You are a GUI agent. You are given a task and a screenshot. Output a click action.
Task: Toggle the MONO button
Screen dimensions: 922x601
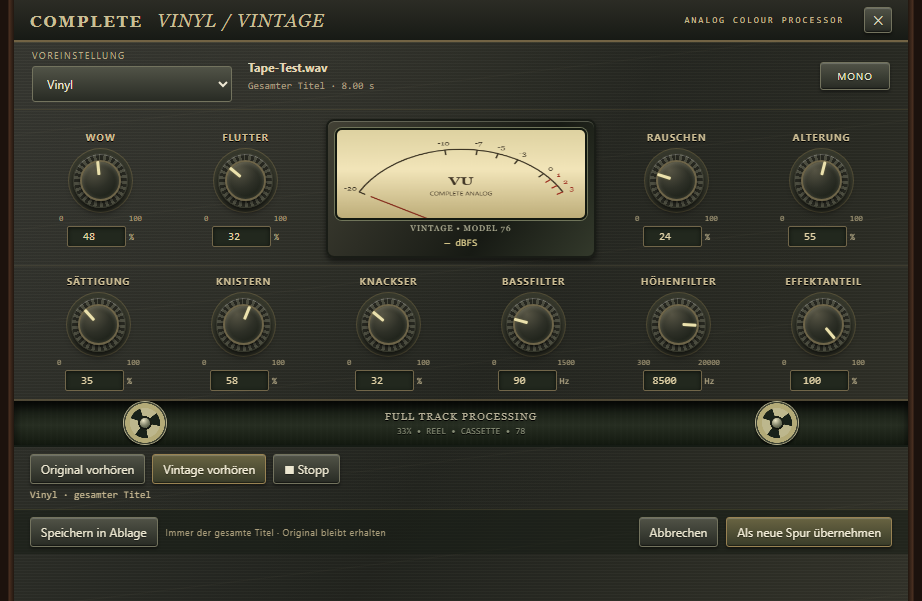[x=854, y=76]
